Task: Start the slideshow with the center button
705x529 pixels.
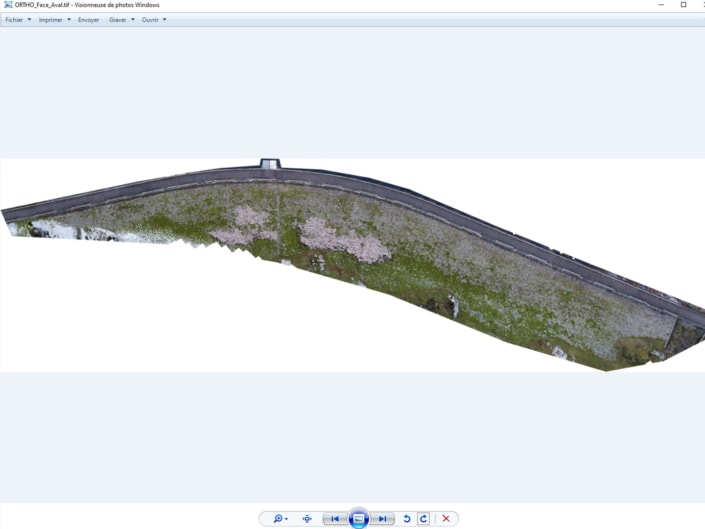Action: (359, 519)
